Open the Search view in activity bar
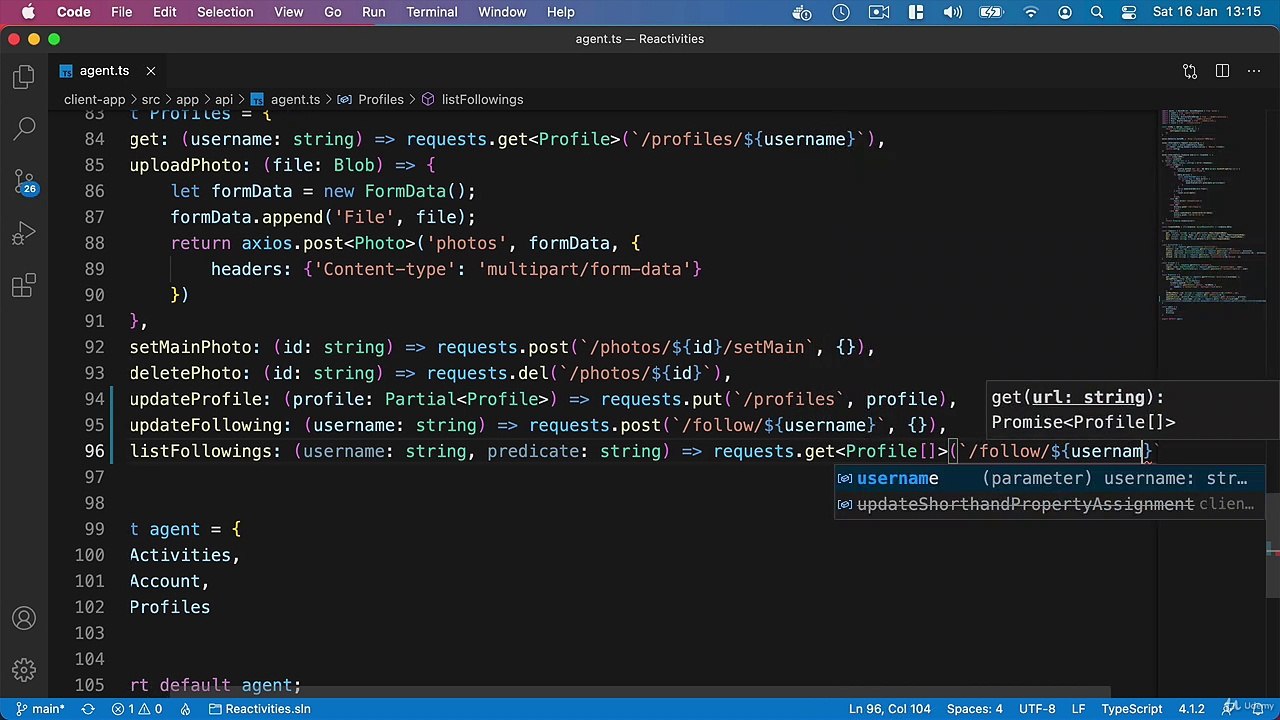1280x720 pixels. 24,129
